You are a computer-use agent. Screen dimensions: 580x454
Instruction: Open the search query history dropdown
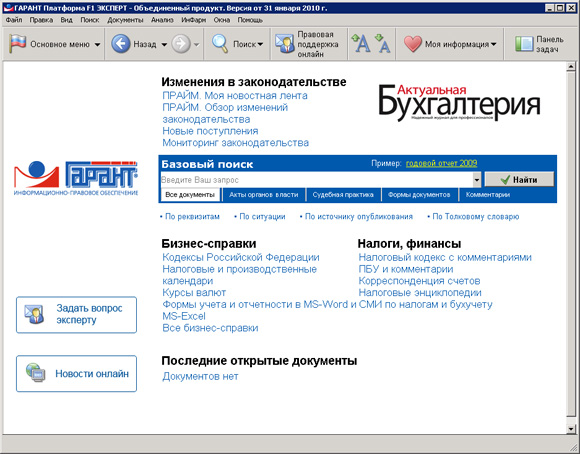477,180
